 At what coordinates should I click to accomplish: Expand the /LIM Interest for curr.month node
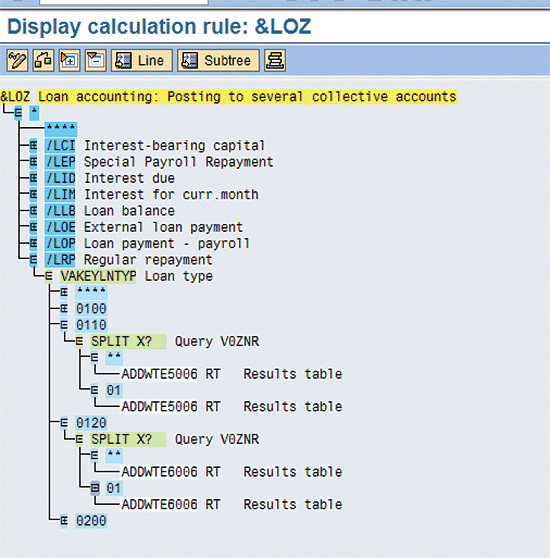pyautogui.click(x=33, y=195)
